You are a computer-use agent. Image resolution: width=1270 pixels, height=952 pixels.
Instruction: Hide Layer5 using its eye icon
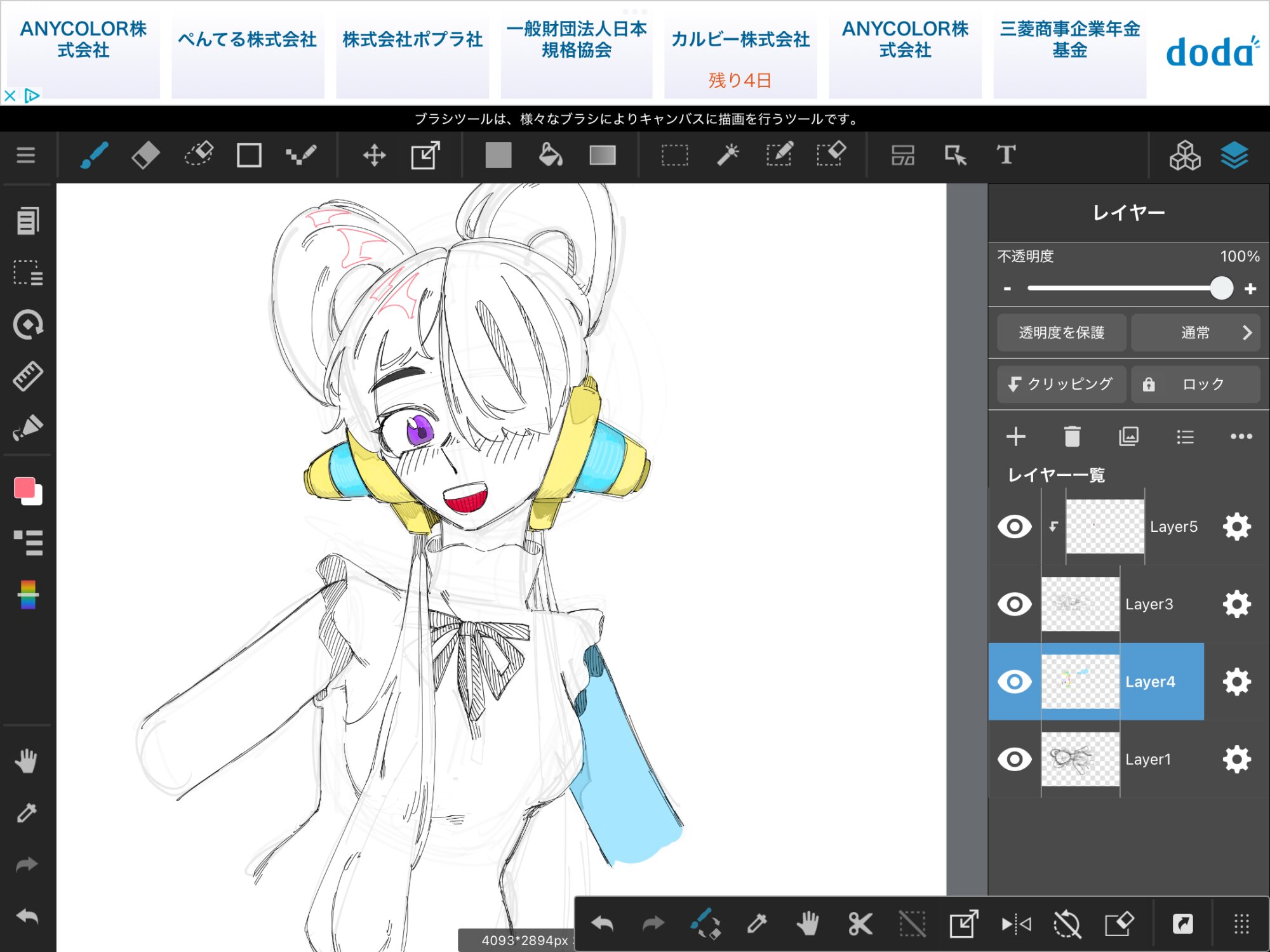click(x=1014, y=527)
